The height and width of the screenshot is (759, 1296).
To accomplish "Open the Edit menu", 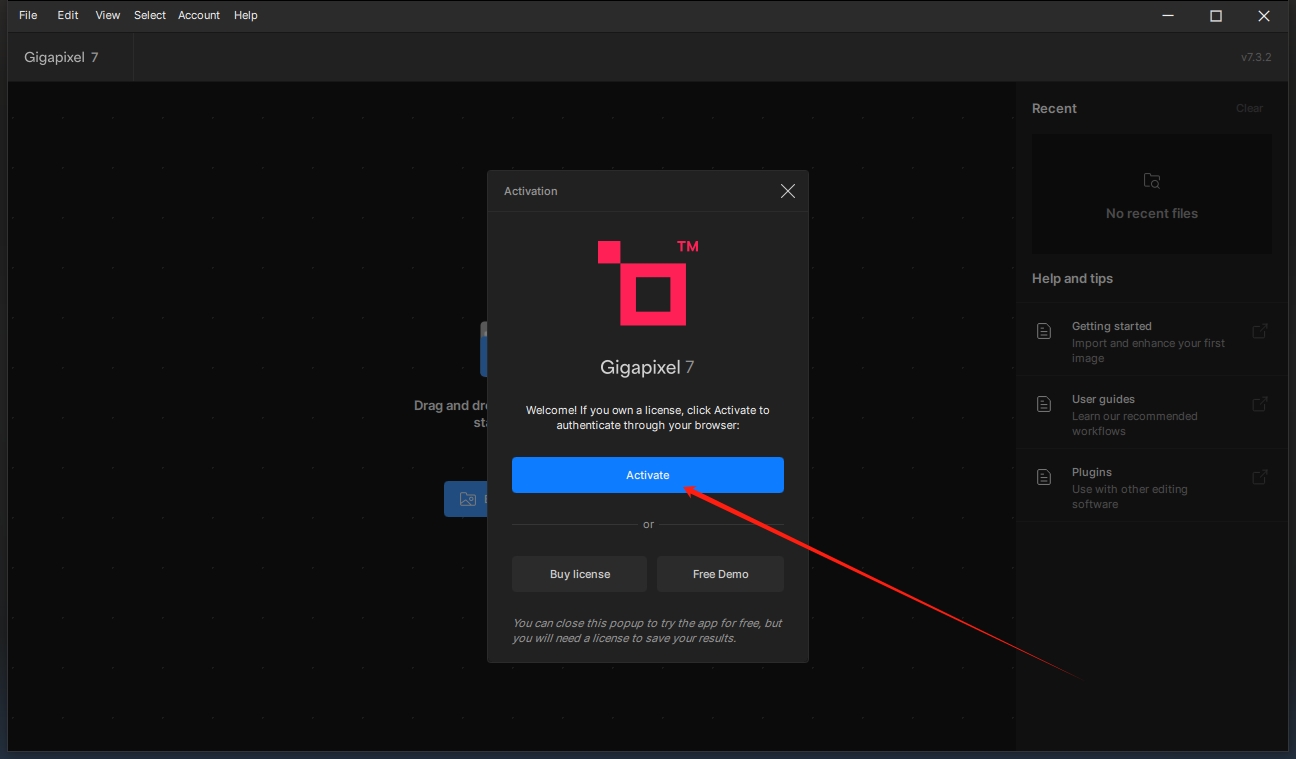I will [x=68, y=15].
